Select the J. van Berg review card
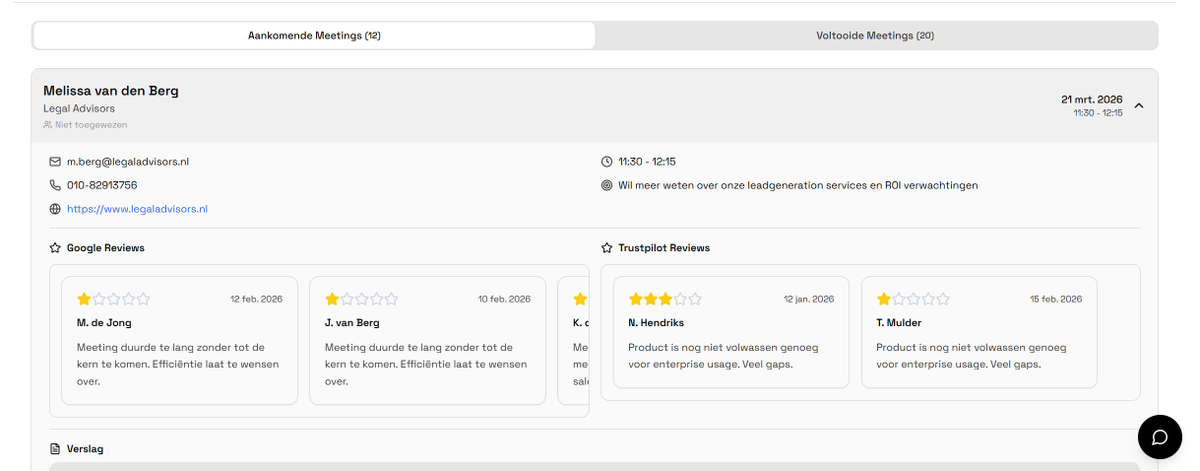 pyautogui.click(x=427, y=340)
